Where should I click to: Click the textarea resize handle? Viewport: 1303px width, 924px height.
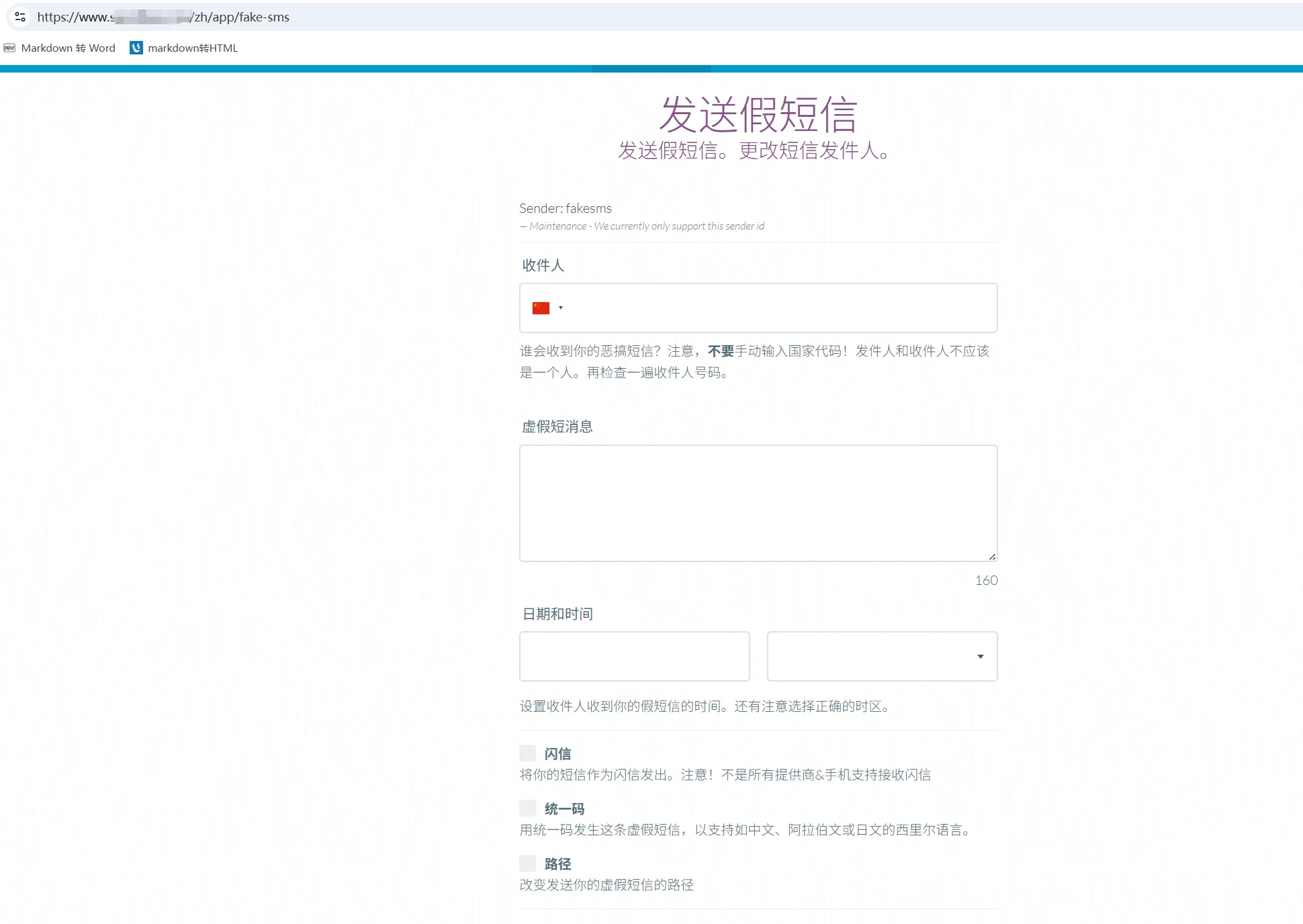click(991, 555)
